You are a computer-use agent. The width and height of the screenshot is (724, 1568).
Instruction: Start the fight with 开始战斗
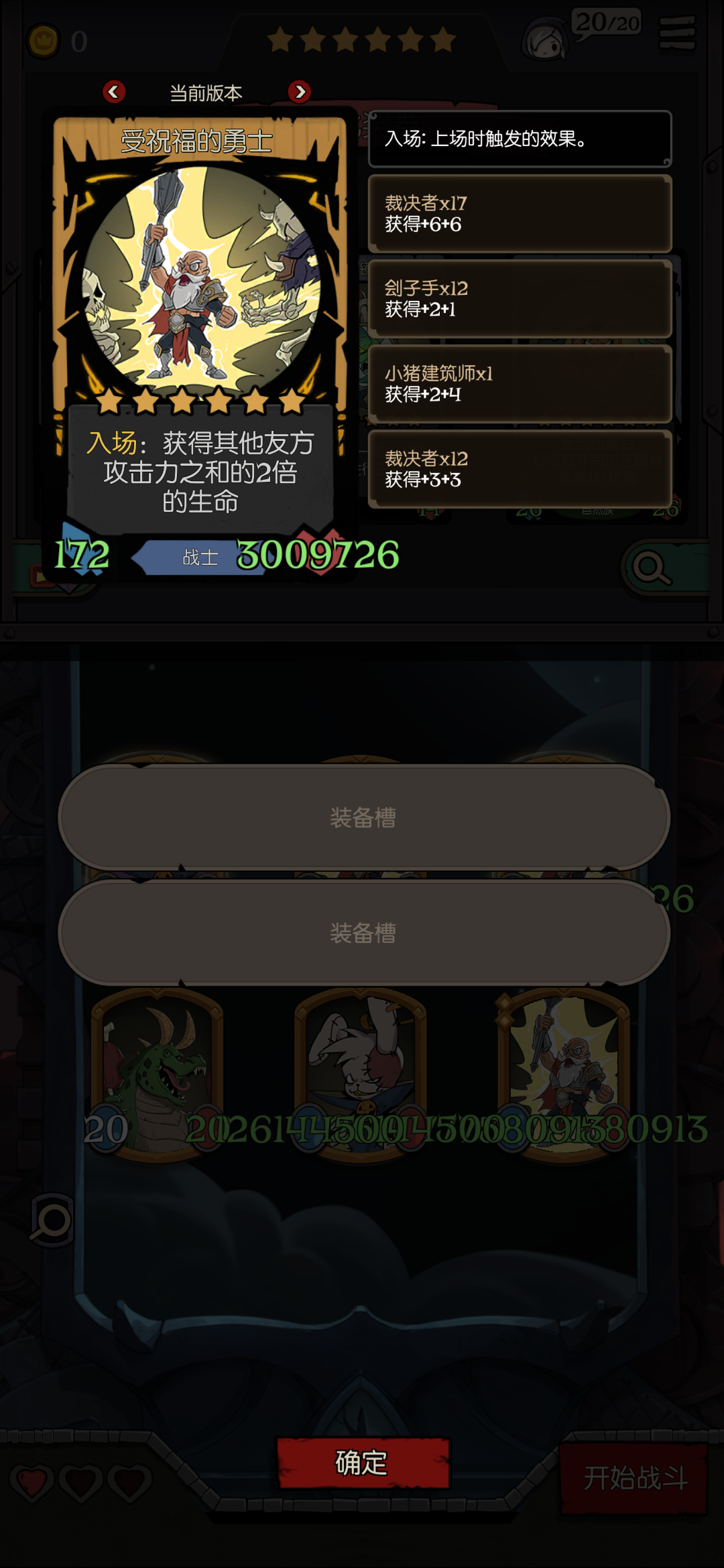634,1479
